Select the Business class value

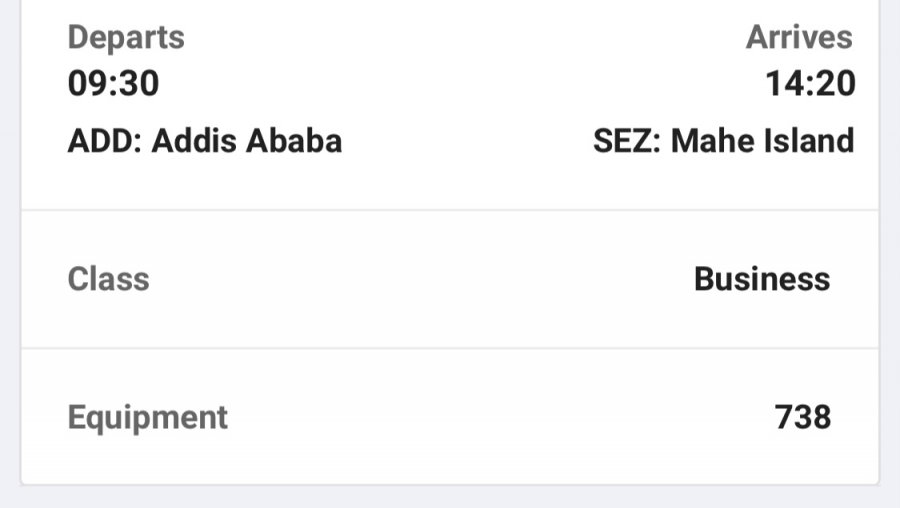pos(762,278)
